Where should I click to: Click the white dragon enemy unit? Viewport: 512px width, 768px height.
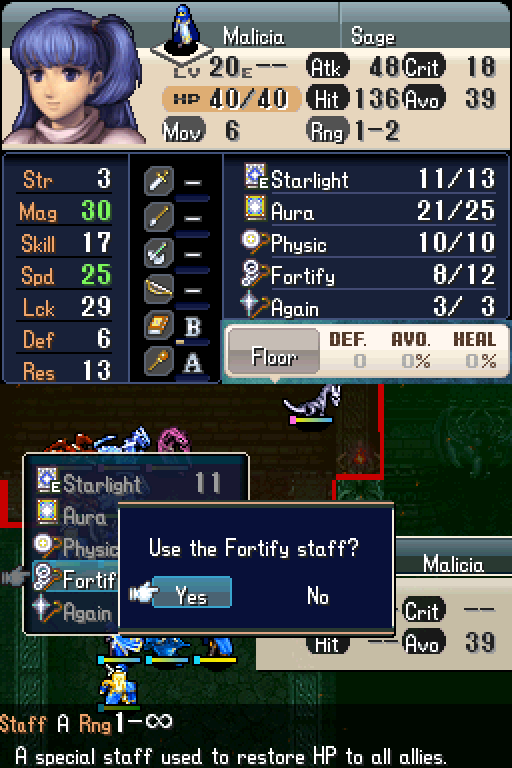(x=313, y=403)
